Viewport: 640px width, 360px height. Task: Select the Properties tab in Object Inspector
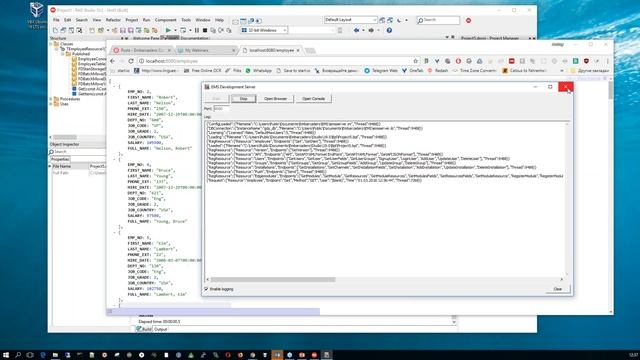60,159
